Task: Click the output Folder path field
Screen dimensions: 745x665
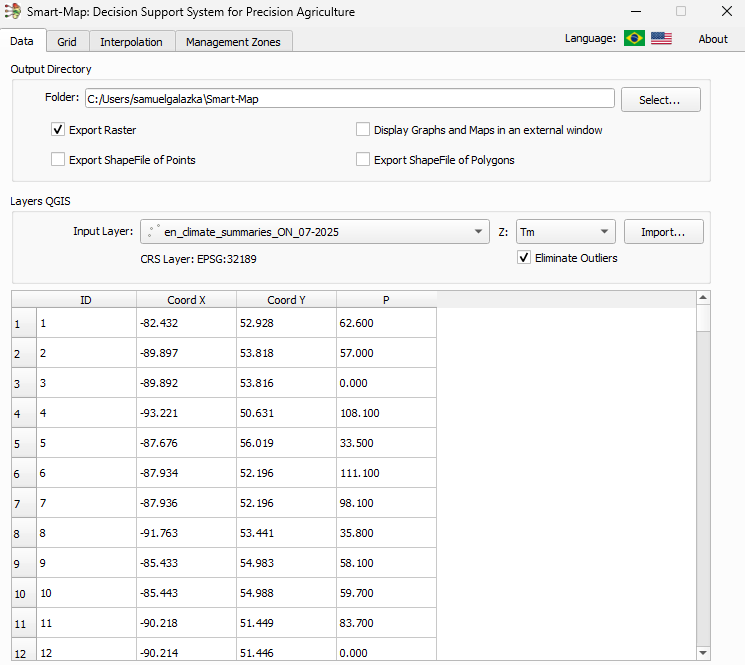Action: coord(348,99)
